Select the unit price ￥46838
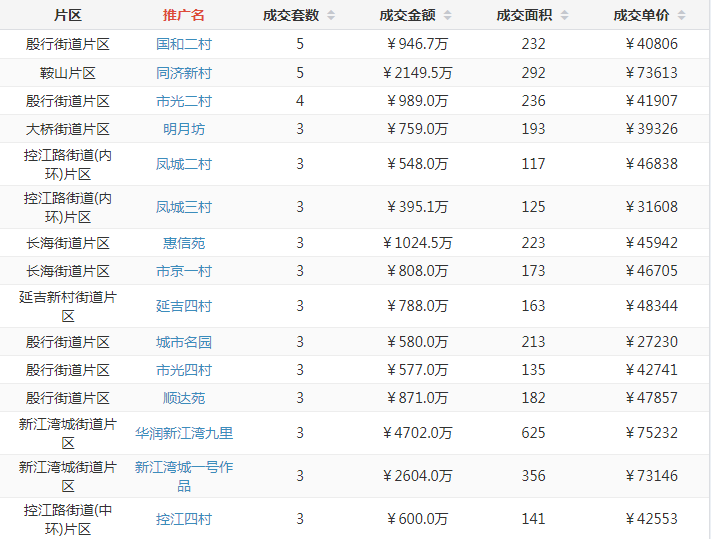This screenshot has width=711, height=539. 652,164
